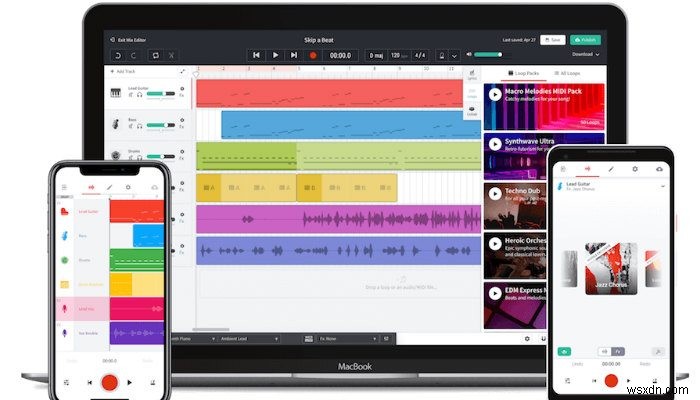700x400 pixels.
Task: Select the red Lead Guitar MIDI region
Action: coord(329,94)
